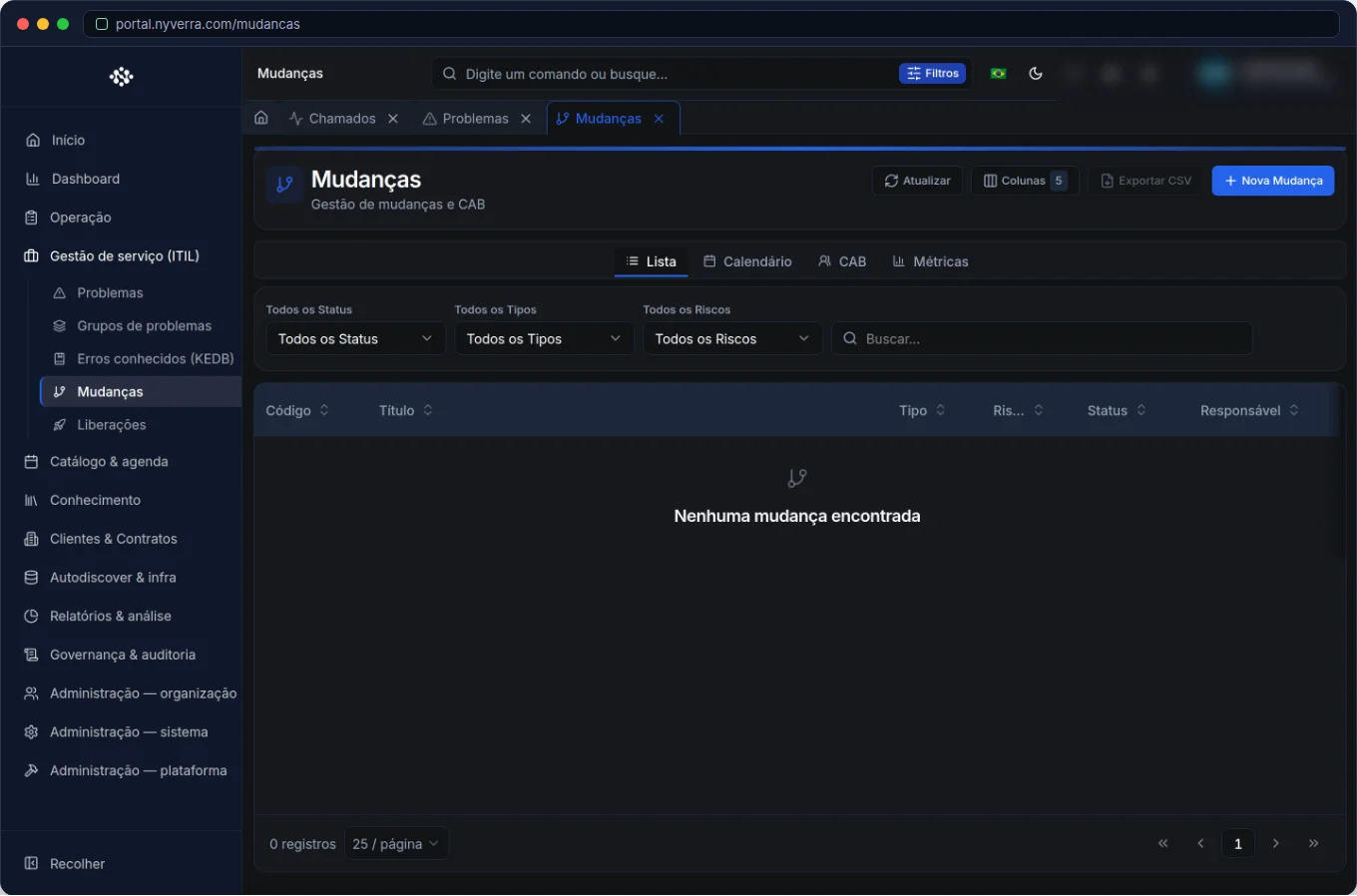Open the home icon tab
1357x896 pixels.
pos(261,118)
